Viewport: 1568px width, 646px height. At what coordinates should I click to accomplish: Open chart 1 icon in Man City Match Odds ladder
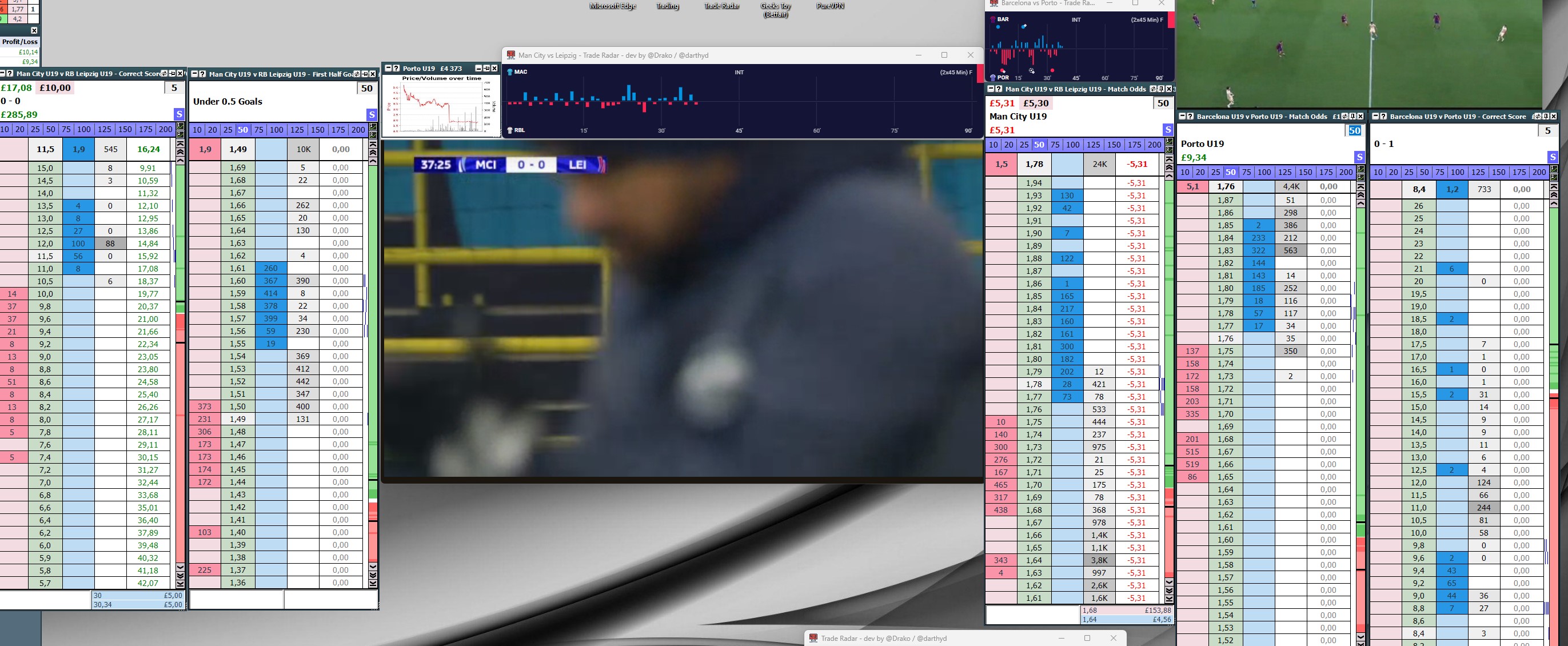(1168, 142)
